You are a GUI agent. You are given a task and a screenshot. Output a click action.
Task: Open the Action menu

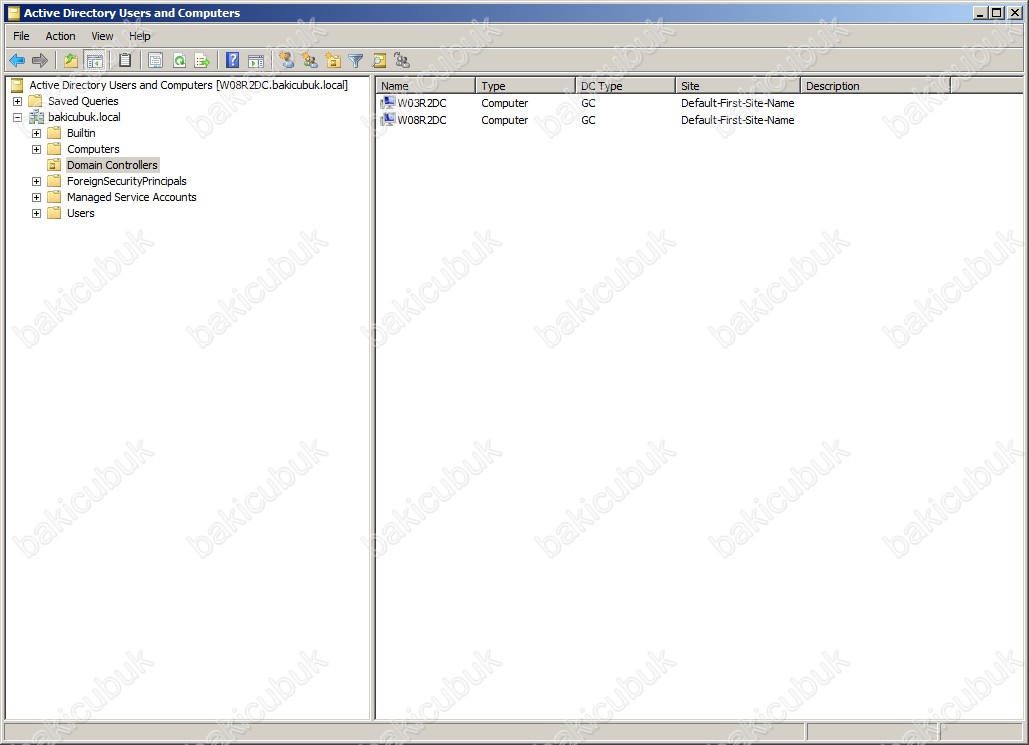click(x=60, y=36)
